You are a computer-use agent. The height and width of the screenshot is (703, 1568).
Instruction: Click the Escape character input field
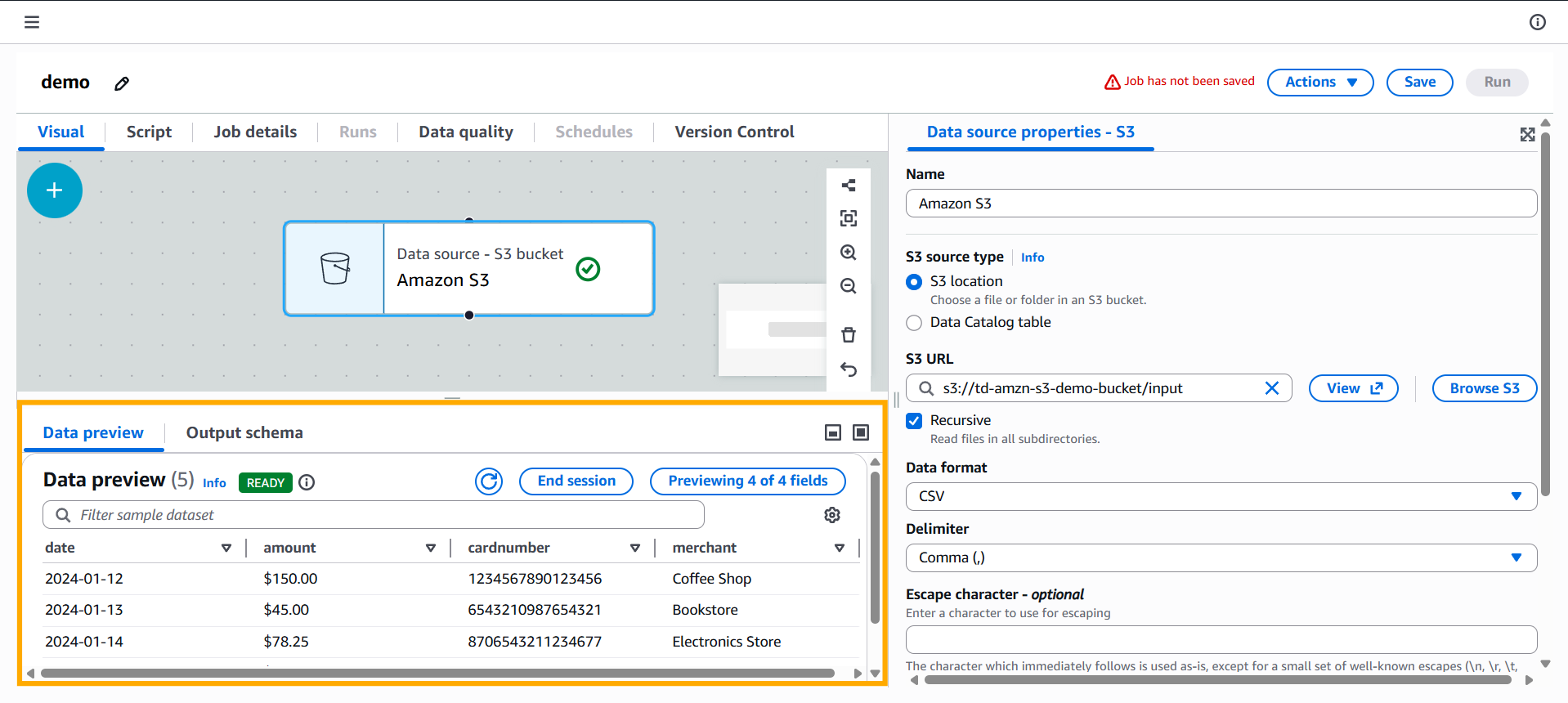point(1221,639)
